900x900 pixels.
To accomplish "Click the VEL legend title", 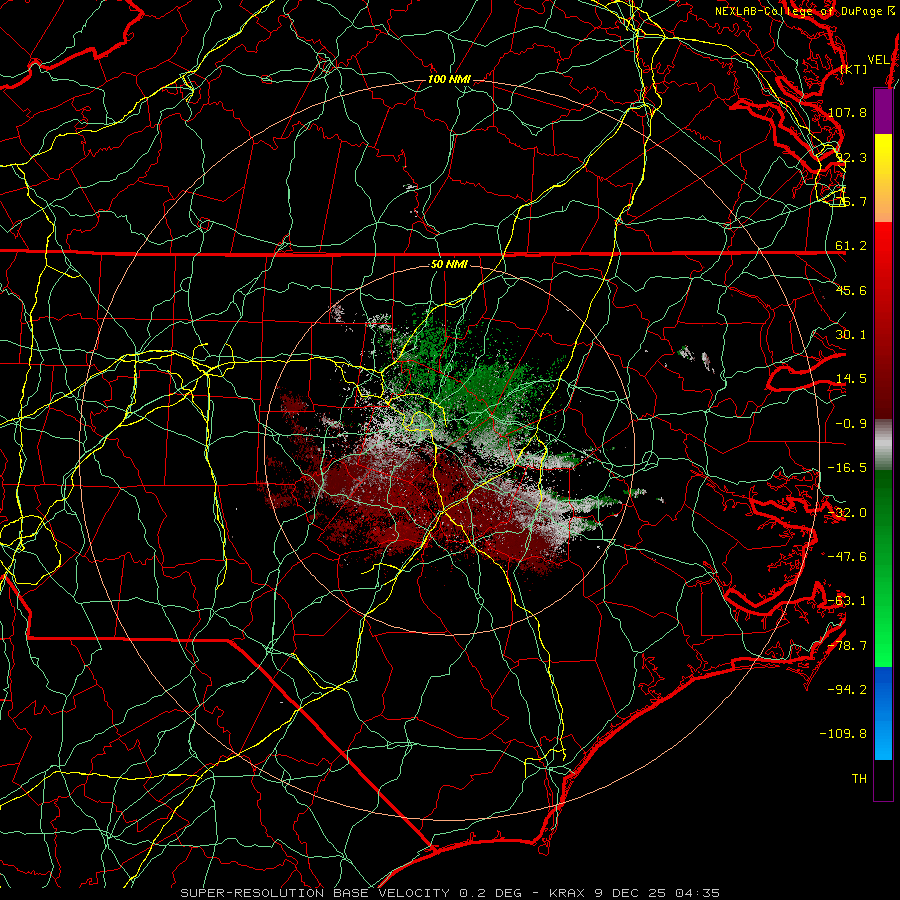I will (x=878, y=60).
